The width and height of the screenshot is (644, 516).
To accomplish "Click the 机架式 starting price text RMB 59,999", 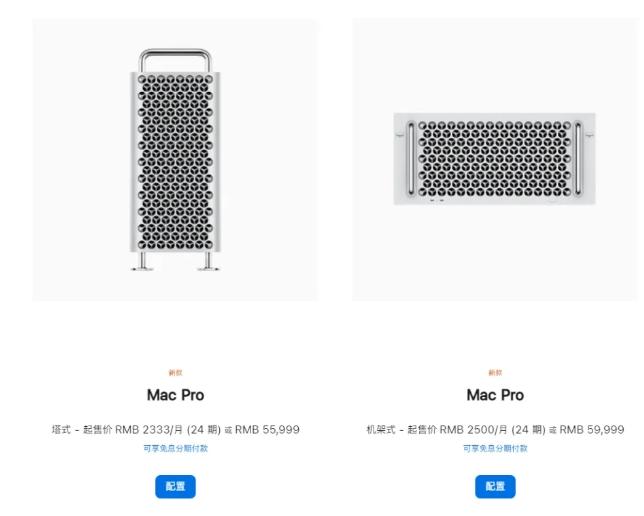I will point(592,430).
